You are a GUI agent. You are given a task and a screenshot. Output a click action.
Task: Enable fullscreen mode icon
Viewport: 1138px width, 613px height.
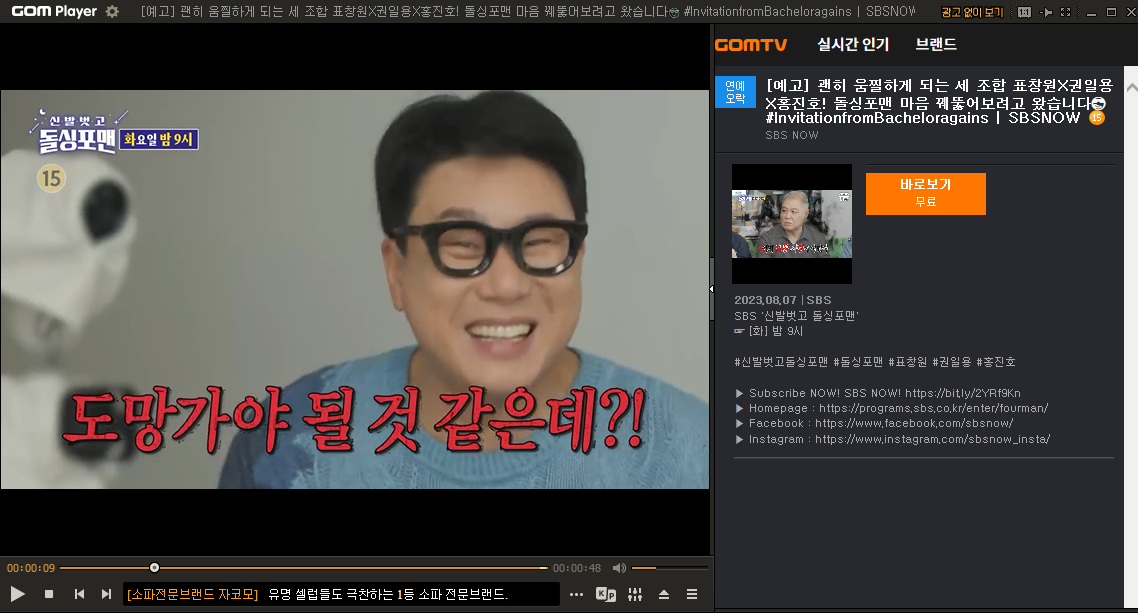point(1065,12)
